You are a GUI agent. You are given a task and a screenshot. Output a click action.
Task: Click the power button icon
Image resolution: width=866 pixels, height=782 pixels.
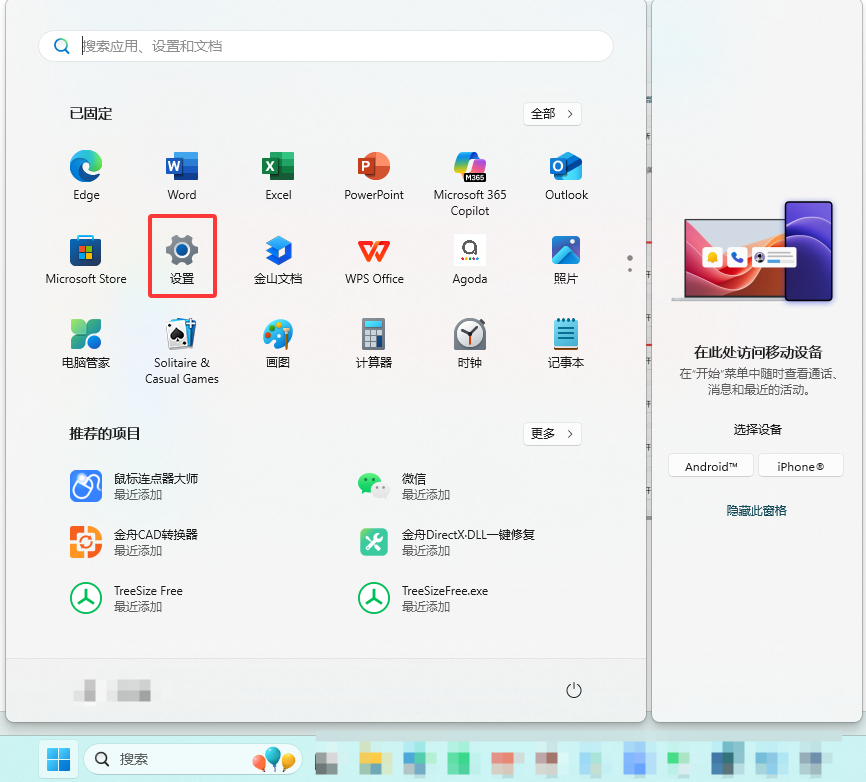point(574,690)
